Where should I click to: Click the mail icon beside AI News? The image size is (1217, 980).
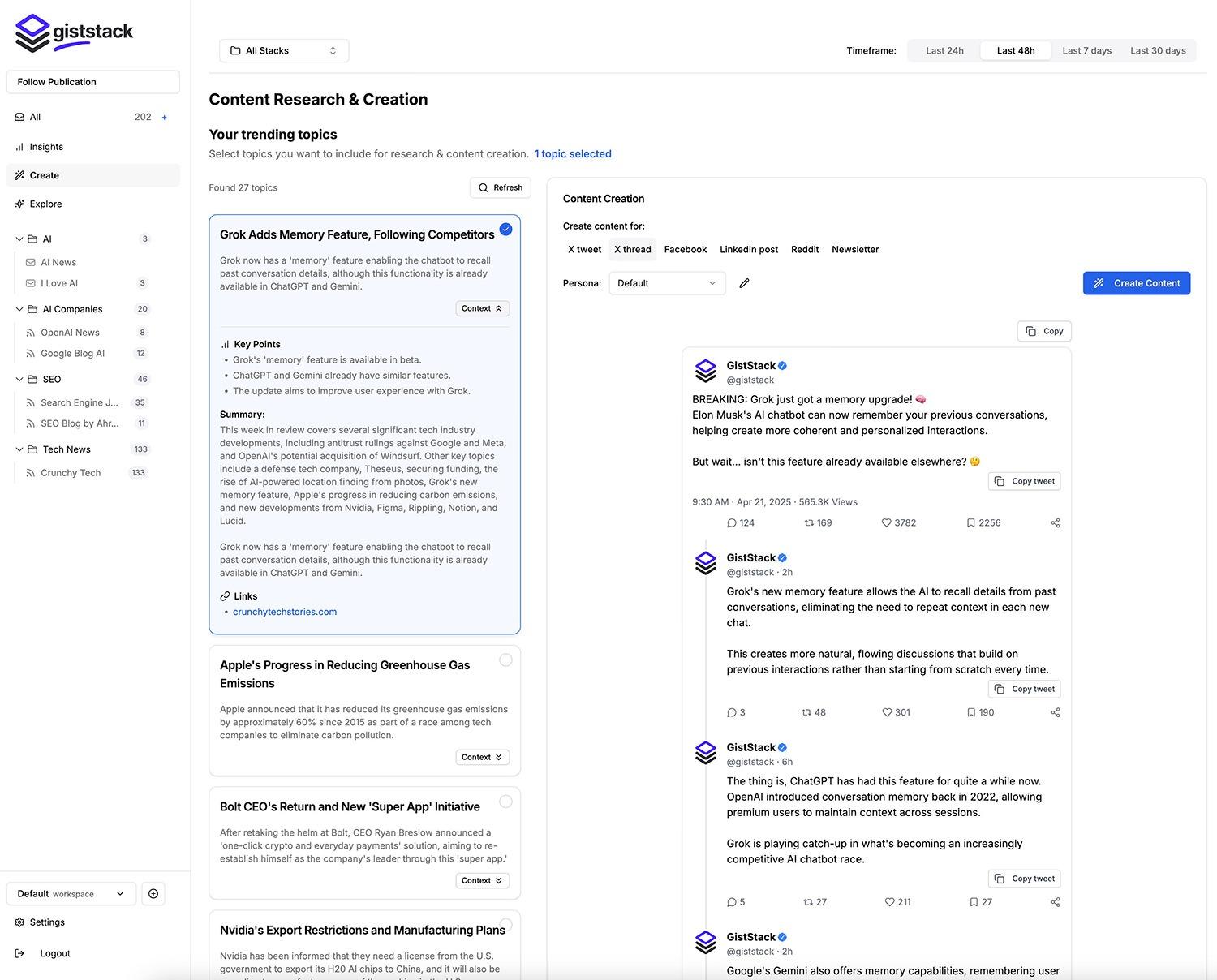click(31, 262)
